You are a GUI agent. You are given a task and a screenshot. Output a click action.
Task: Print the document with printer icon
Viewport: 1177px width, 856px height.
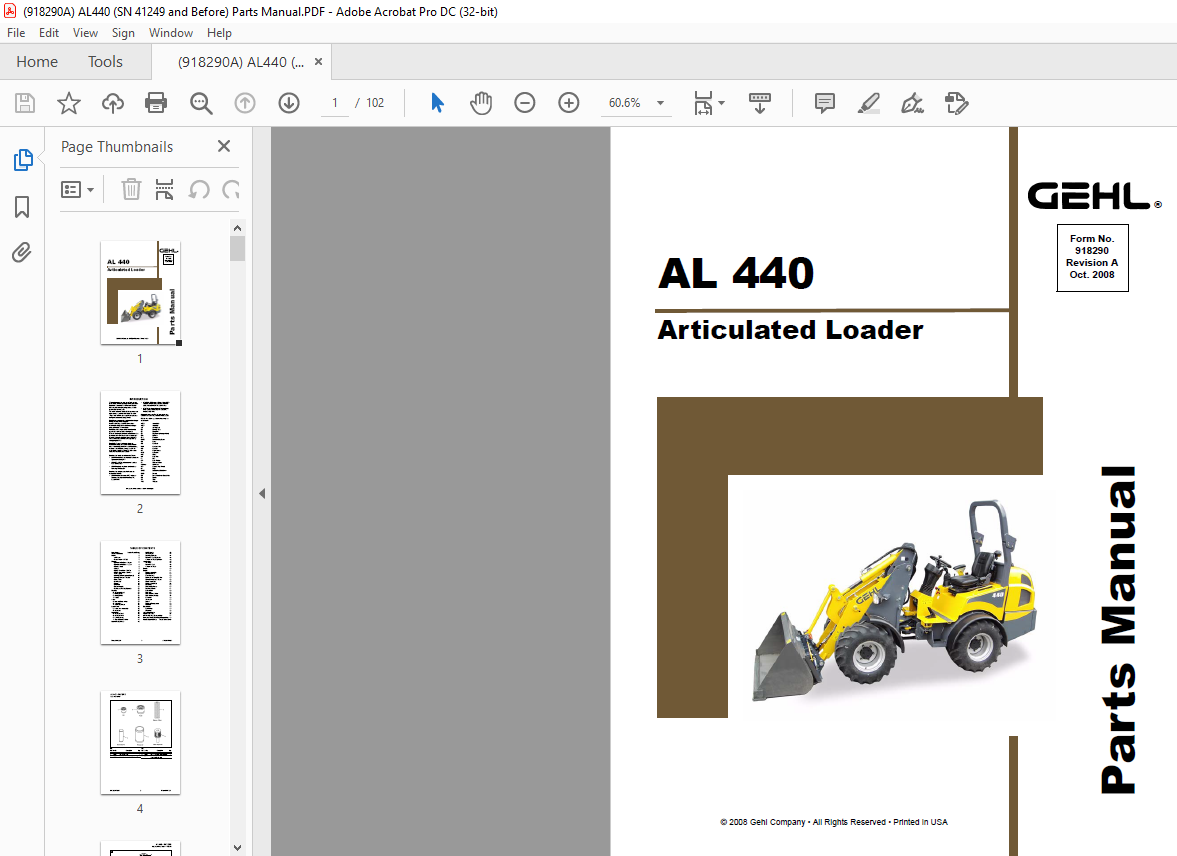156,103
